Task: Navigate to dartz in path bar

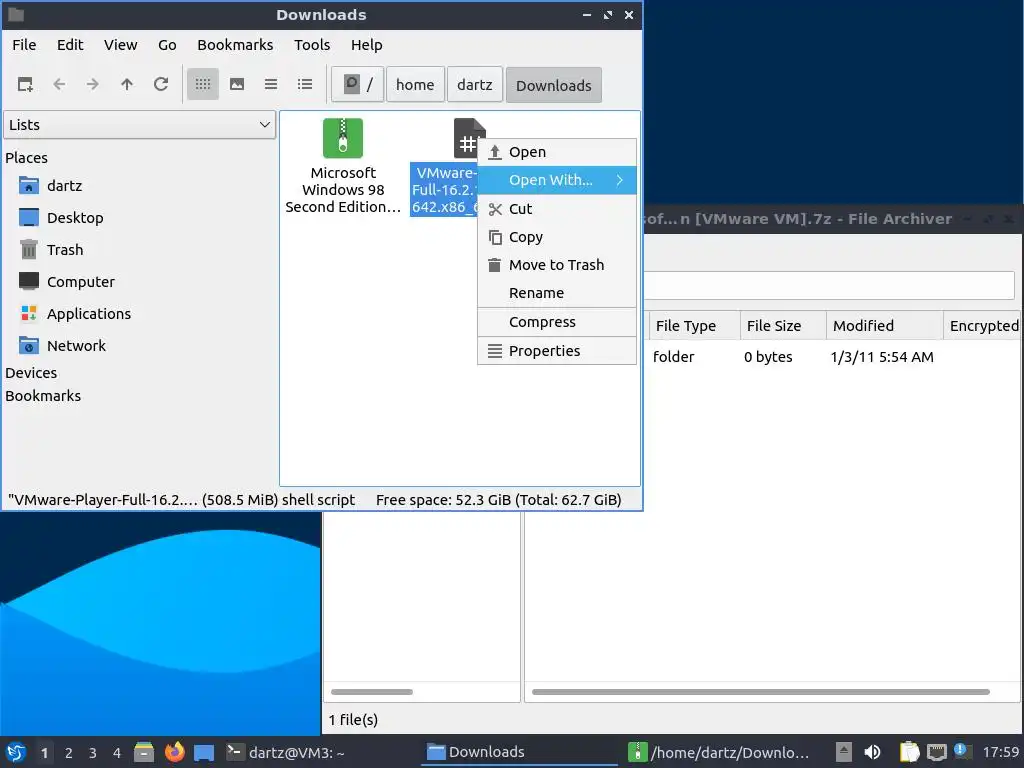Action: tap(475, 85)
